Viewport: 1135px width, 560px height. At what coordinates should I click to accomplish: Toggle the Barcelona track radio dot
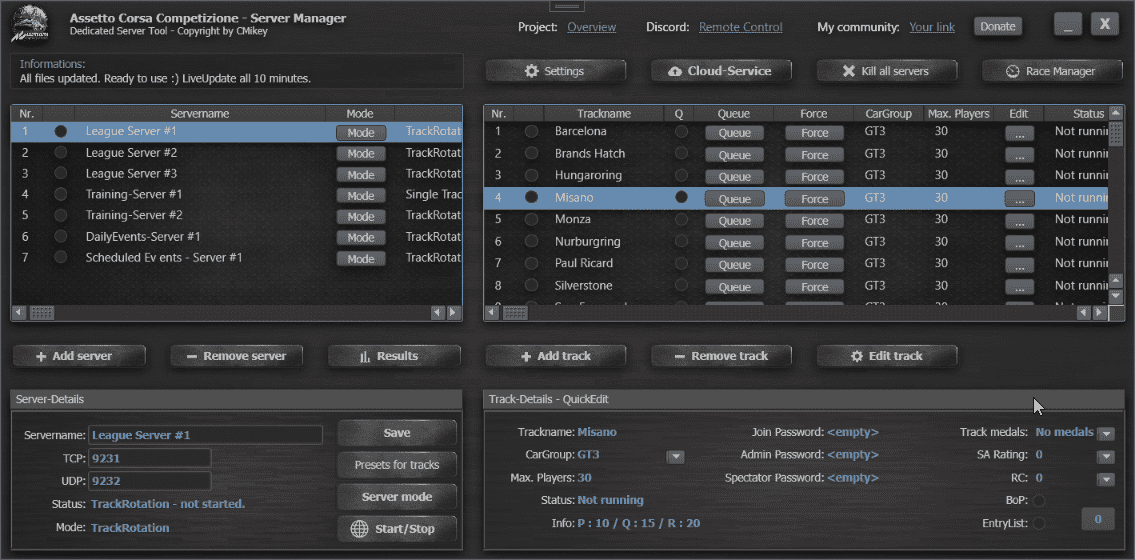(531, 132)
